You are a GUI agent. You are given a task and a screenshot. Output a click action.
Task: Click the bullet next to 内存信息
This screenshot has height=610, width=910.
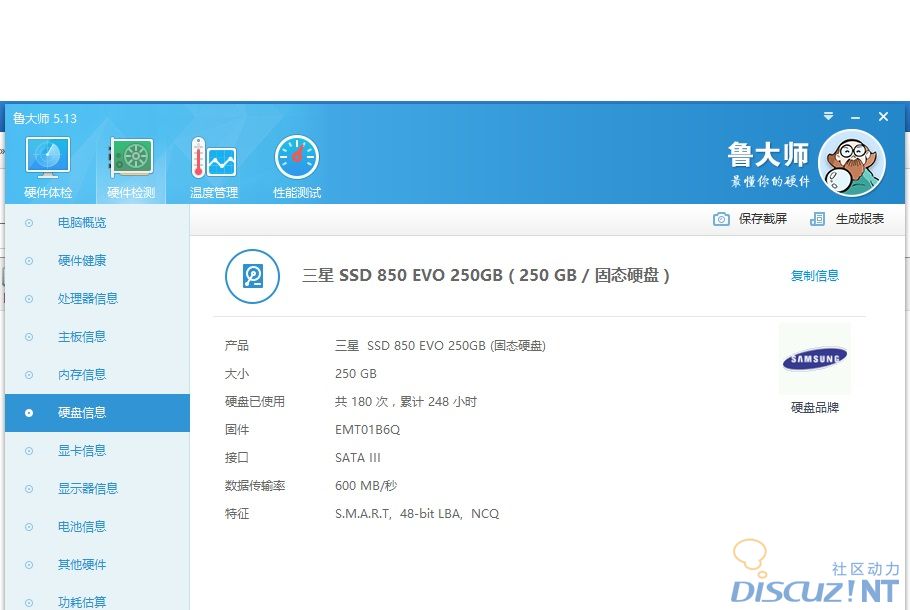tap(29, 375)
